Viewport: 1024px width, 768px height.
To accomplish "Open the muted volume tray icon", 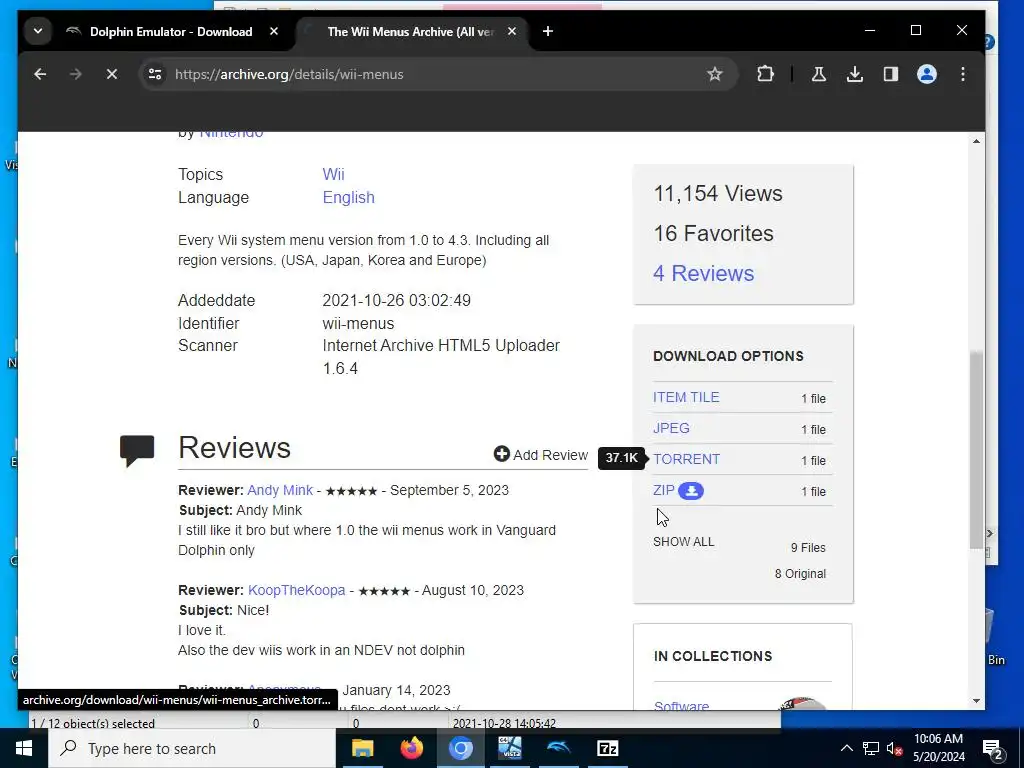I will (x=894, y=748).
